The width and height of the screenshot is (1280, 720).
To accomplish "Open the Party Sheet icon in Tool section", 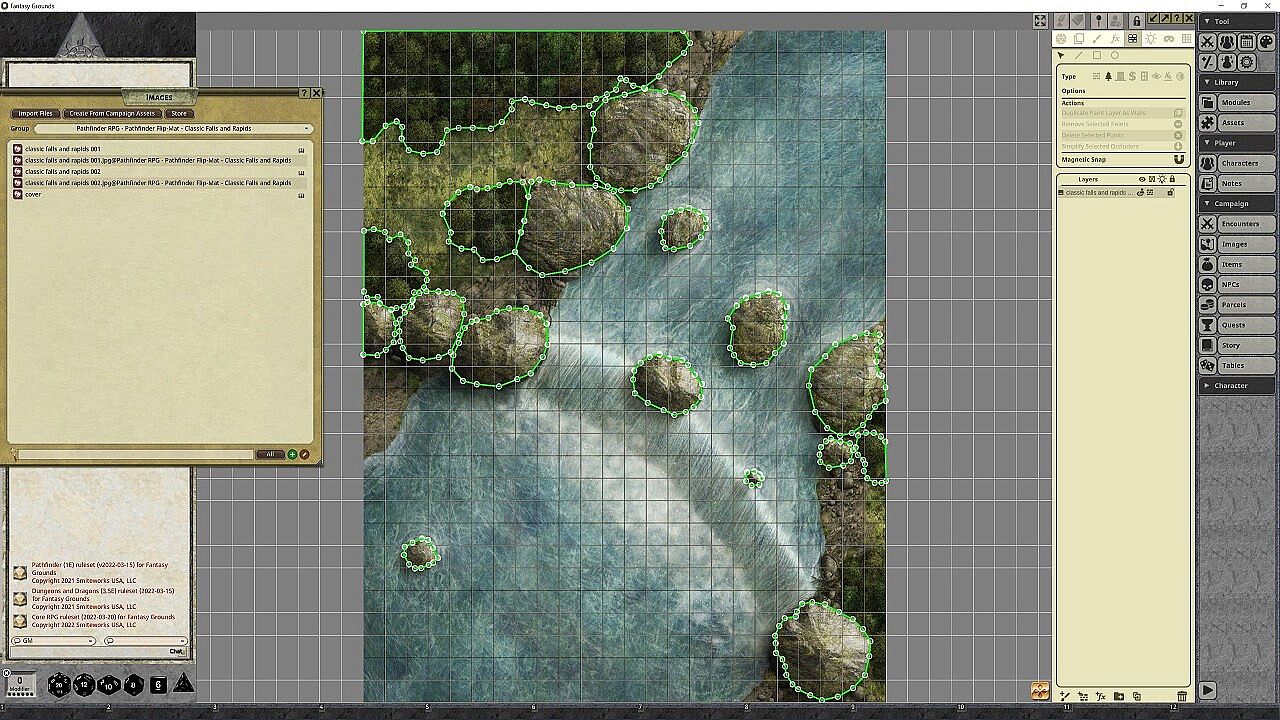I will click(1227, 42).
